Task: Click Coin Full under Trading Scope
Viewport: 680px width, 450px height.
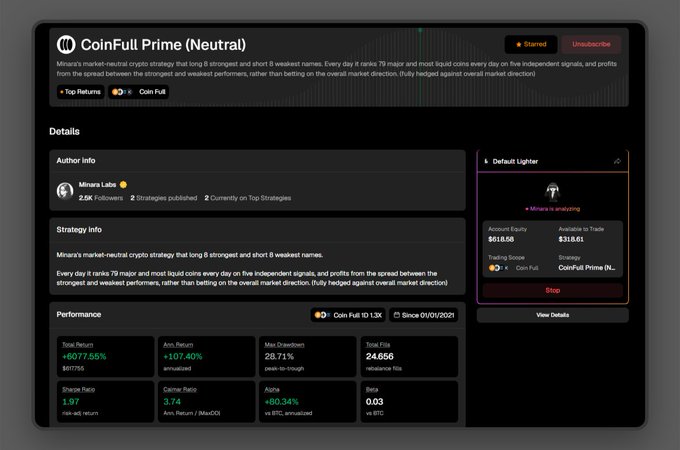Action: click(527, 268)
